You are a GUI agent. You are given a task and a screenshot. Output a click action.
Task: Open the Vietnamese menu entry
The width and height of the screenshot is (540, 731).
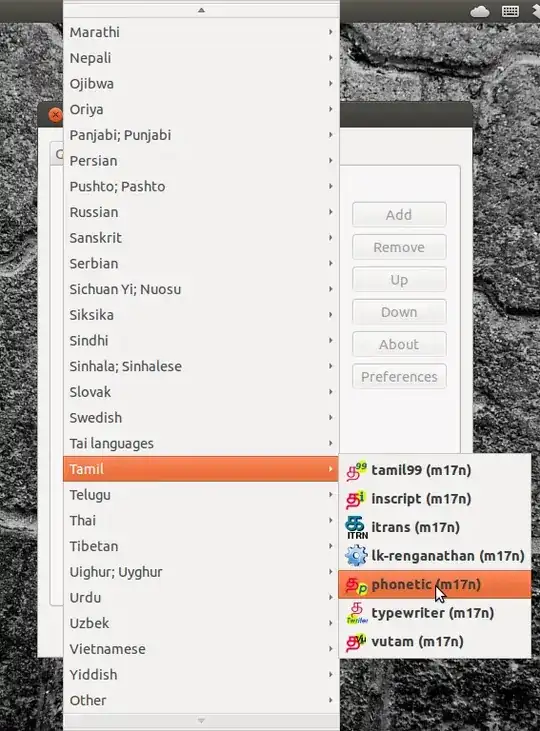201,649
